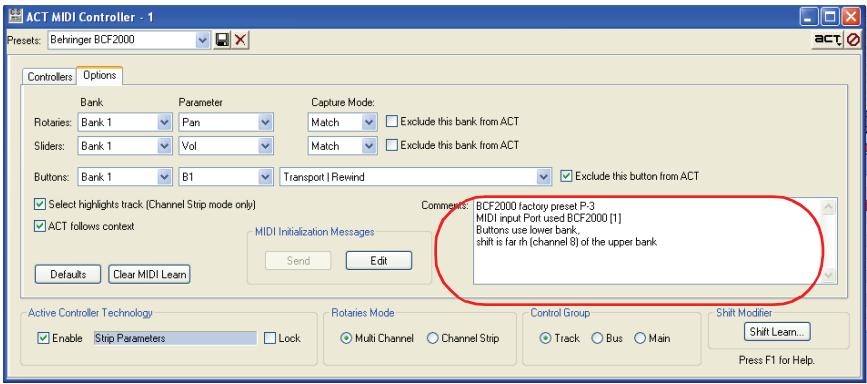Click the window title bar text
The height and width of the screenshot is (384, 867).
point(89,17)
